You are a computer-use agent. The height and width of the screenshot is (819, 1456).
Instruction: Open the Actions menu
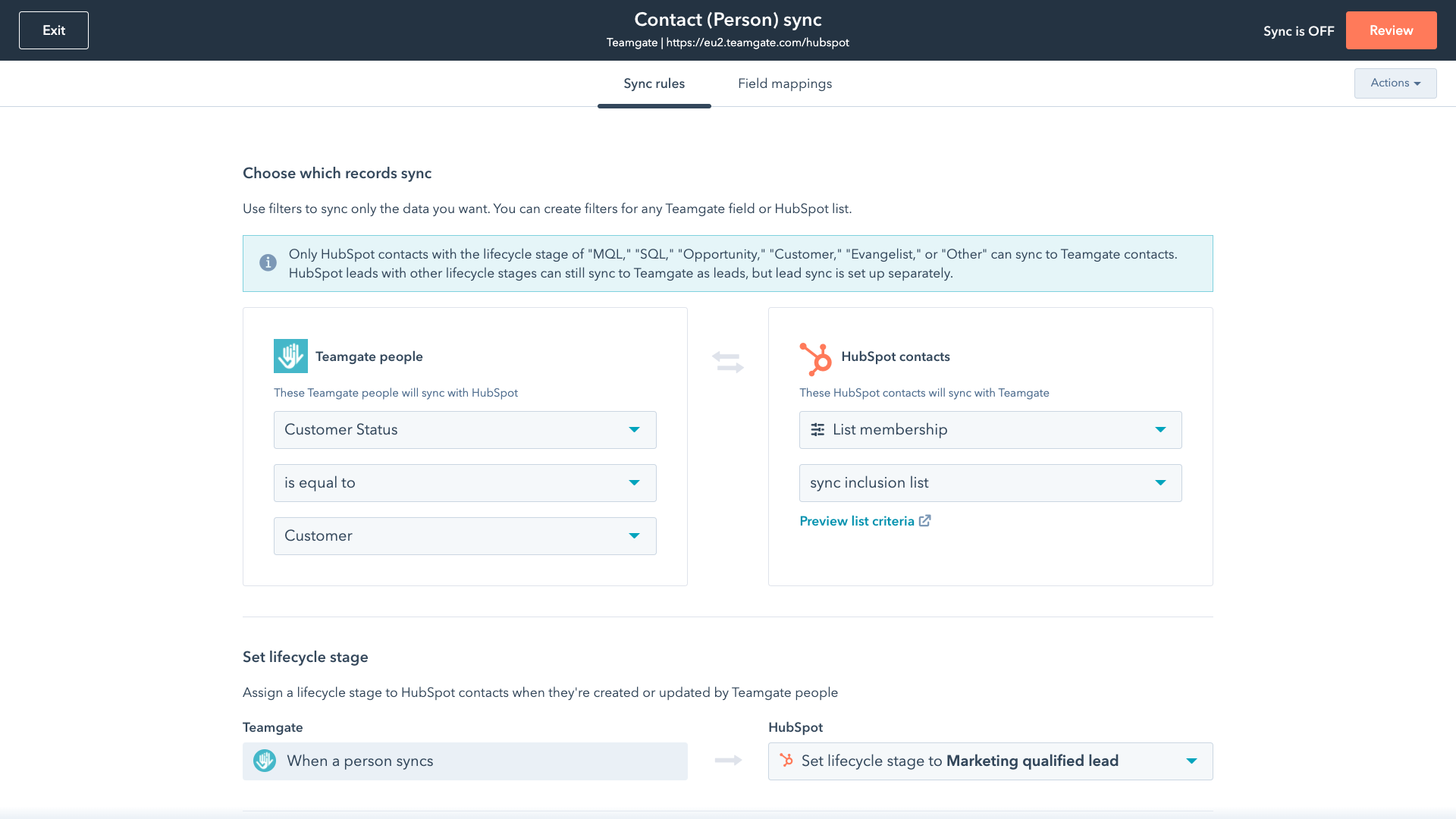coord(1395,83)
